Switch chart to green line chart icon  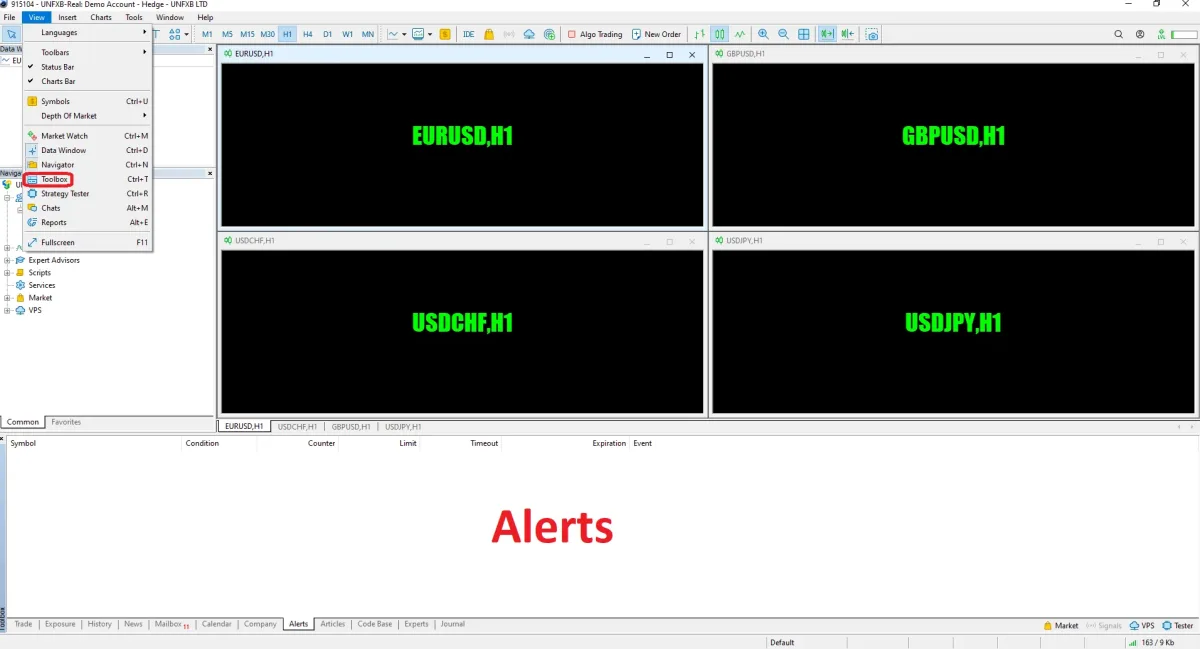[x=739, y=34]
